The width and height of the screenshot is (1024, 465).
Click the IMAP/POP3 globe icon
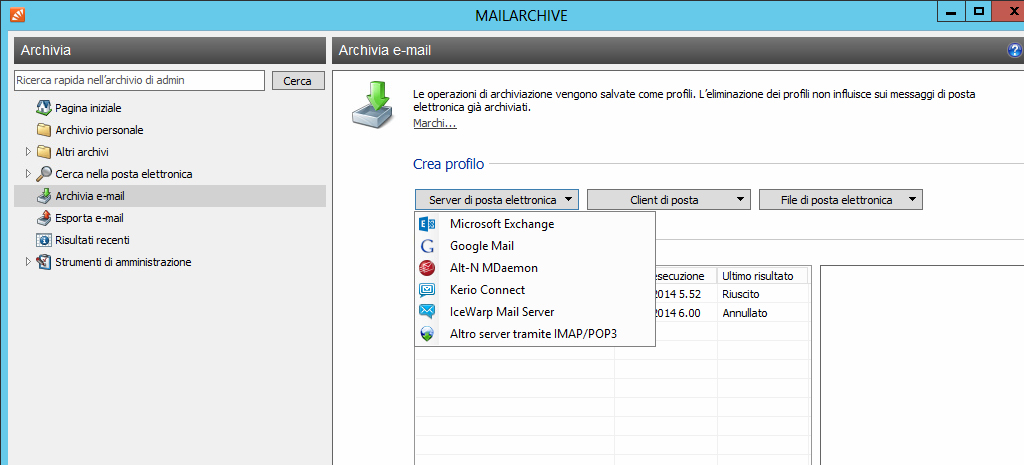tap(427, 334)
